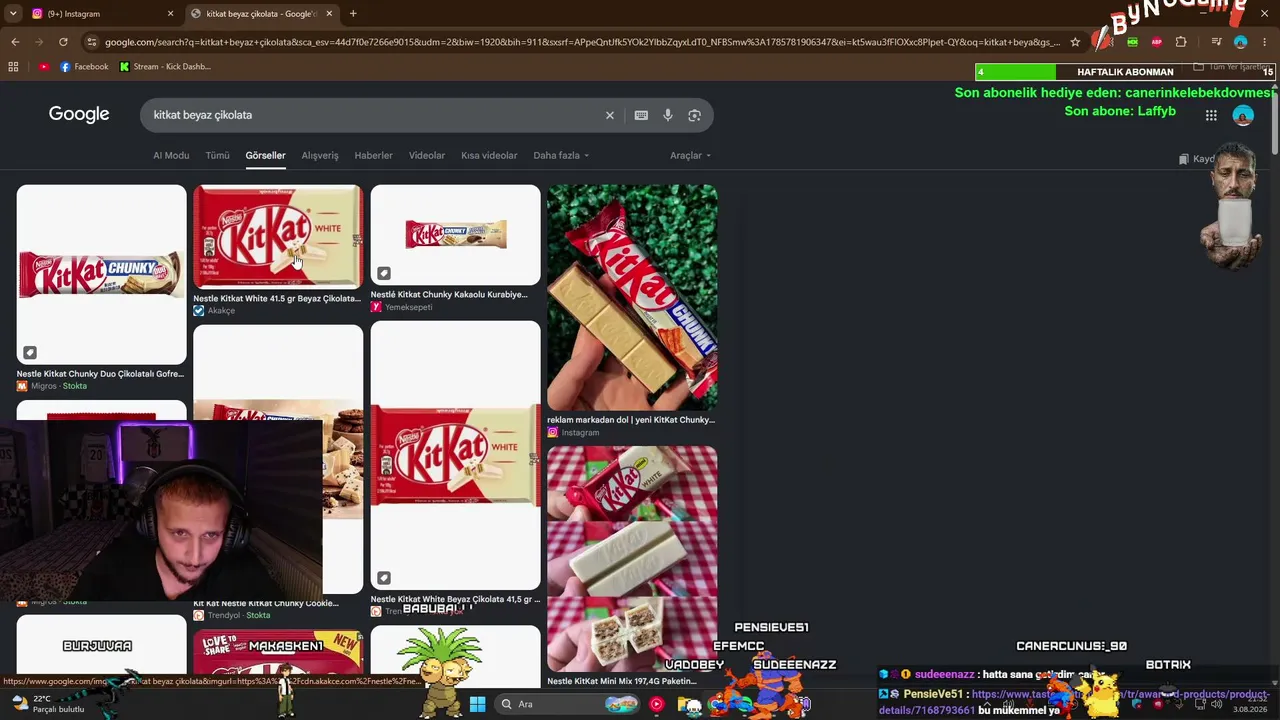Select the Görseller tab
This screenshot has width=1280, height=720.
point(265,156)
